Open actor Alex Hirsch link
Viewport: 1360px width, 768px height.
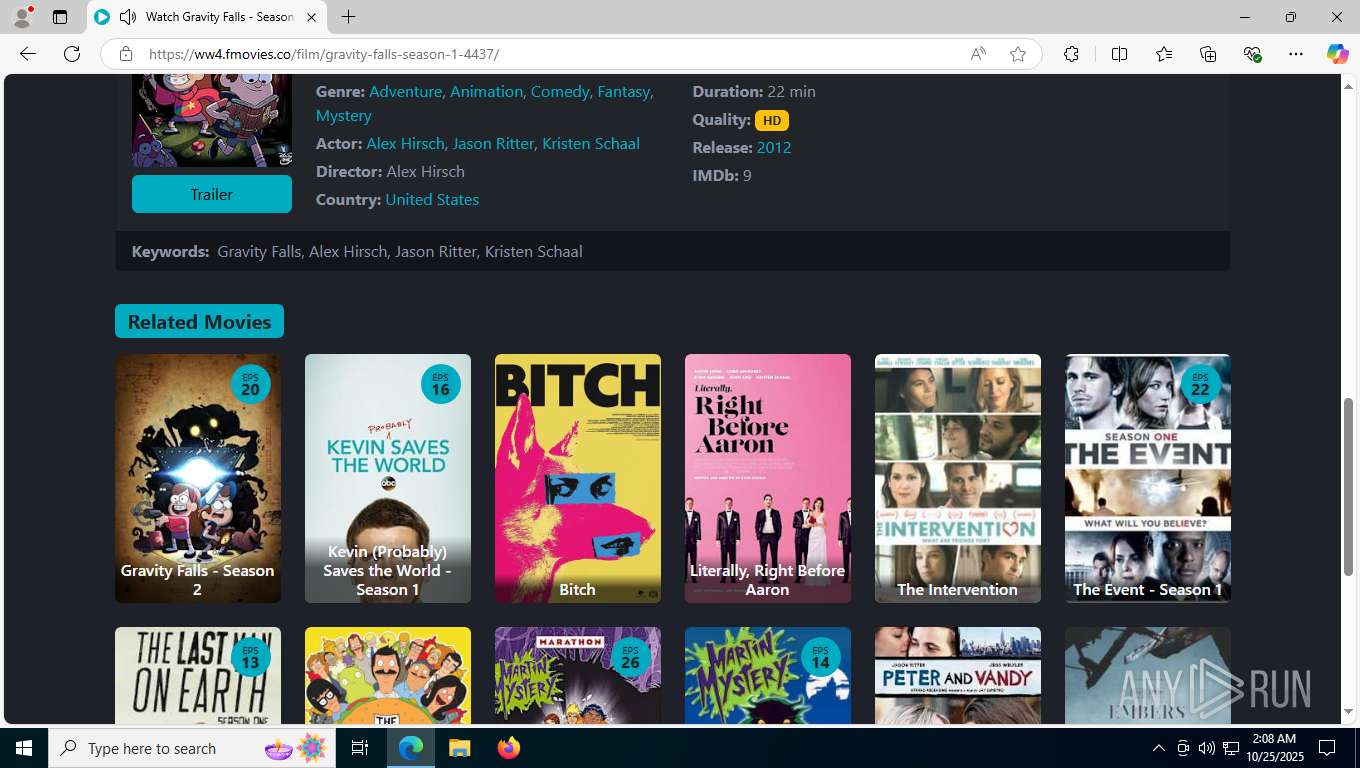pyautogui.click(x=405, y=143)
